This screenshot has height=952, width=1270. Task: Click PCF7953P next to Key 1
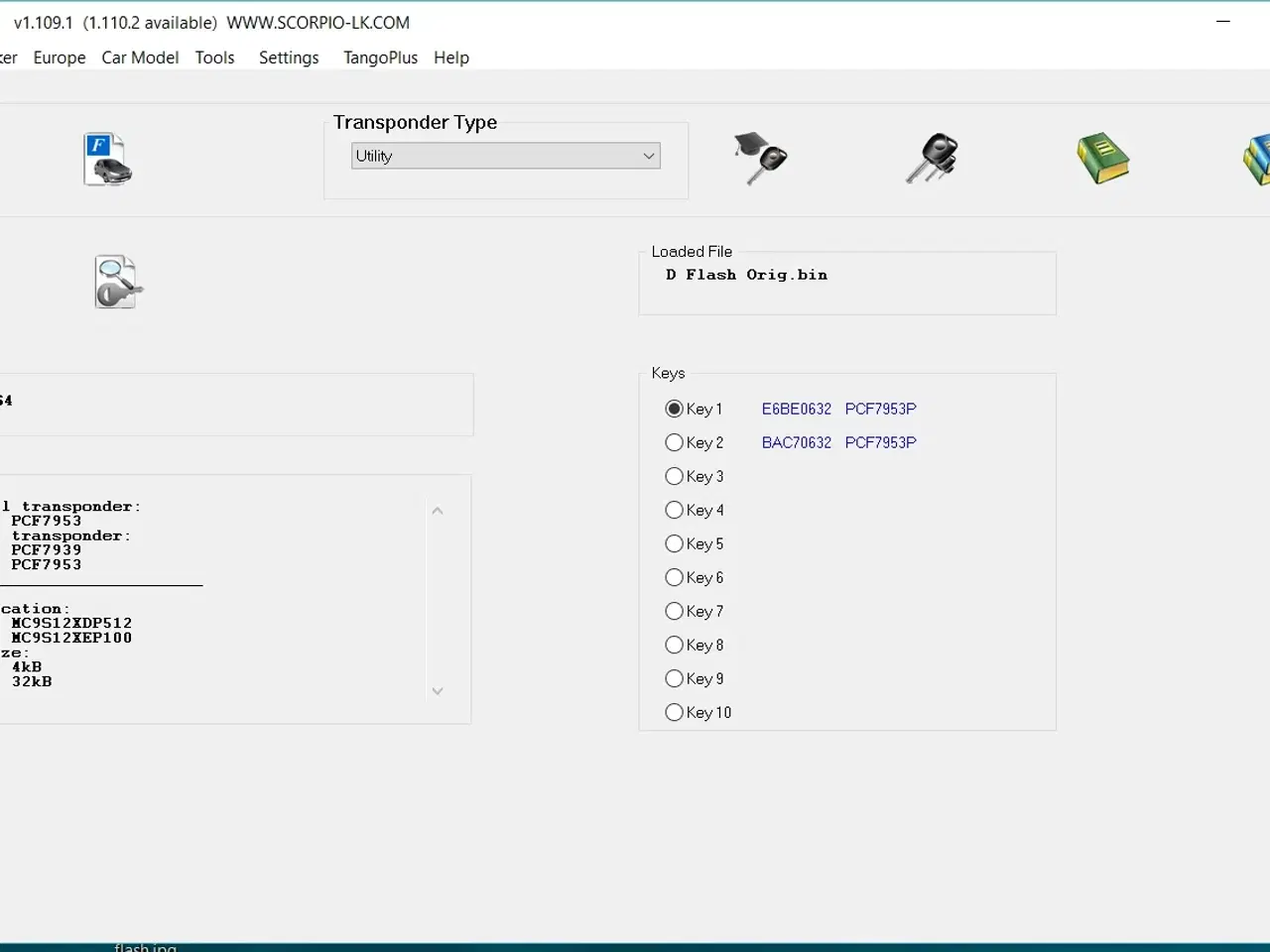pyautogui.click(x=881, y=409)
